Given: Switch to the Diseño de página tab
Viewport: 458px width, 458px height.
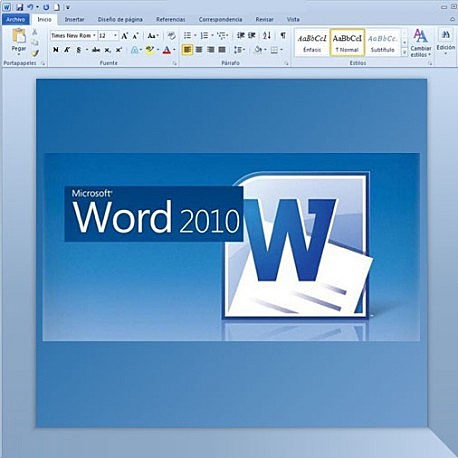Looking at the screenshot, I should pyautogui.click(x=120, y=20).
